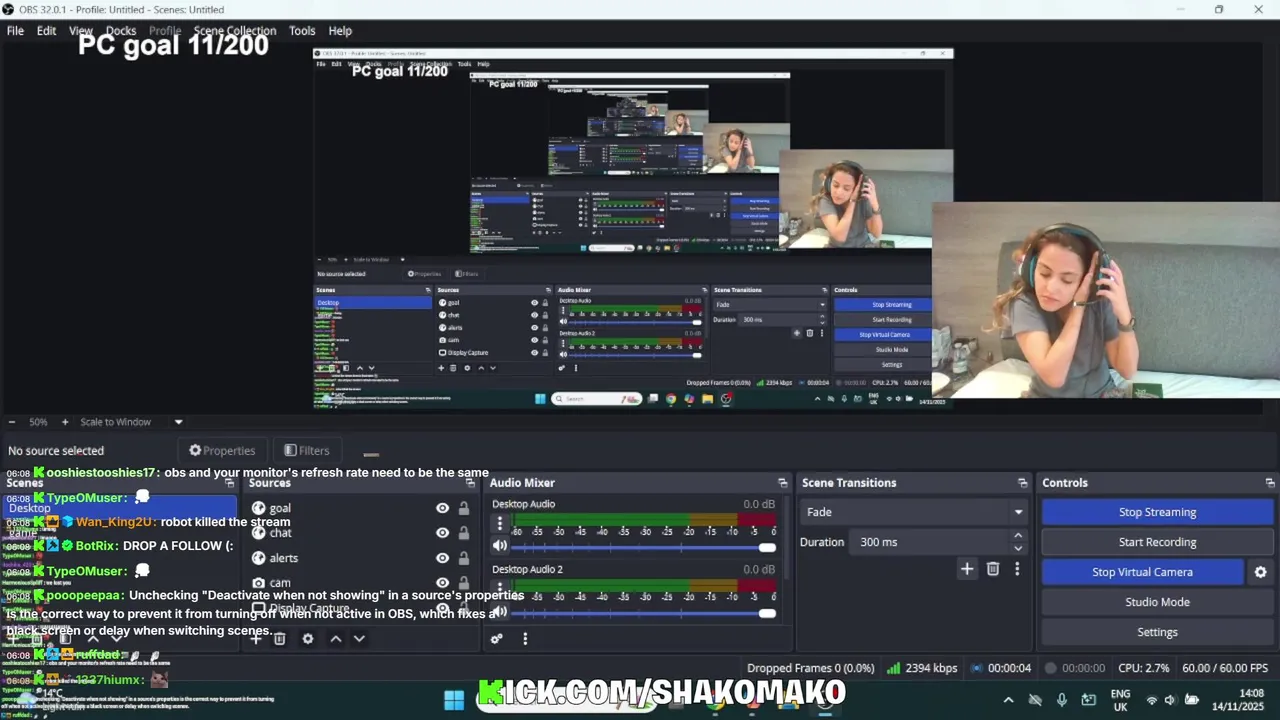This screenshot has width=1280, height=720.
Task: Click microphone icon in system tray
Action: [x=1062, y=700]
